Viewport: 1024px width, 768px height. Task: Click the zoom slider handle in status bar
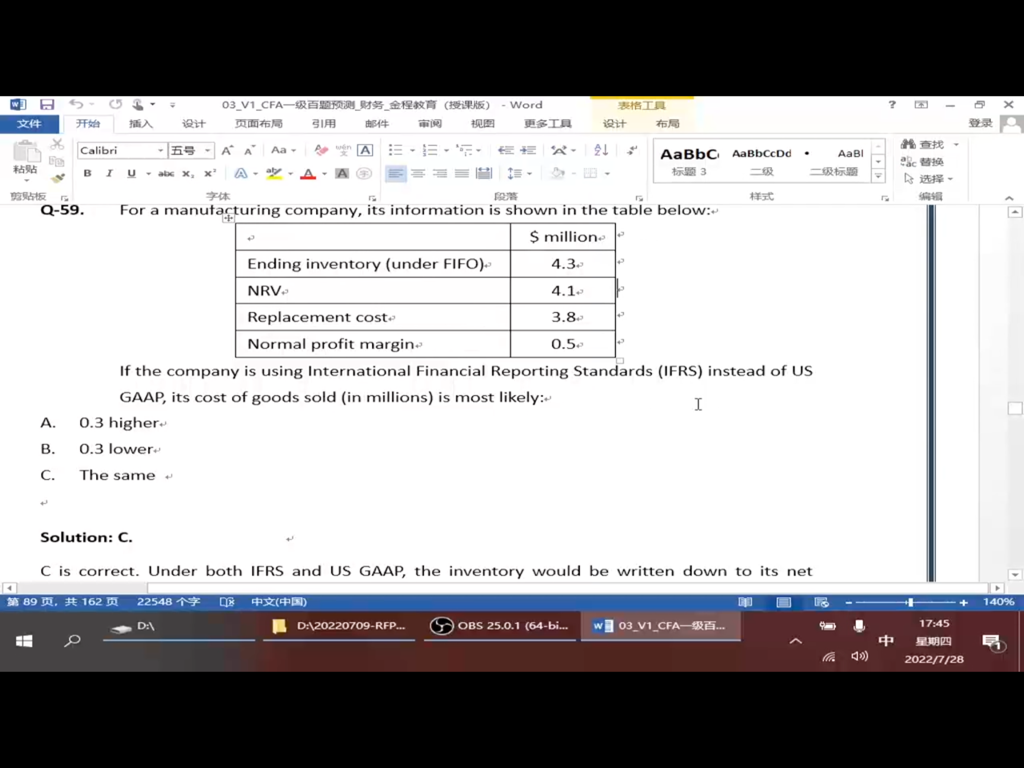[910, 602]
